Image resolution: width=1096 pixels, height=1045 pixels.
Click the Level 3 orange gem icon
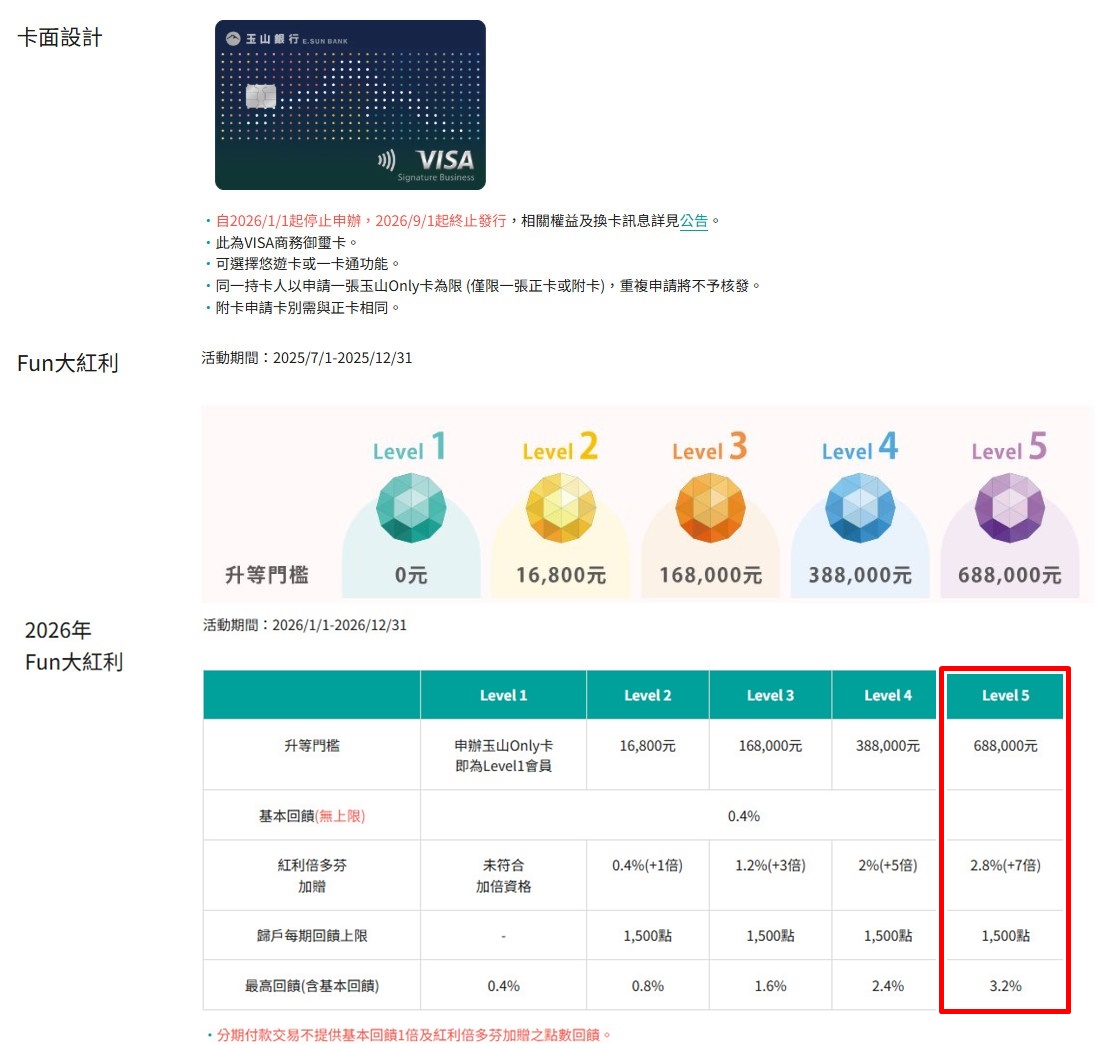point(710,507)
